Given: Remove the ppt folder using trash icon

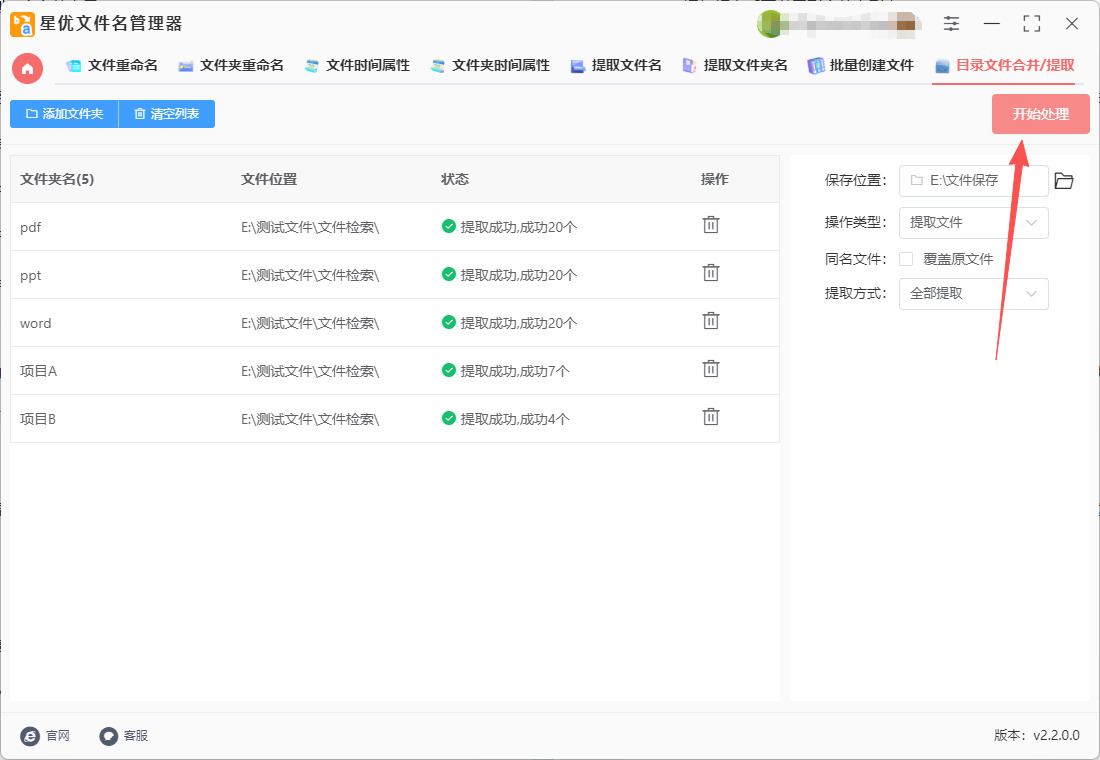Looking at the screenshot, I should coord(711,273).
